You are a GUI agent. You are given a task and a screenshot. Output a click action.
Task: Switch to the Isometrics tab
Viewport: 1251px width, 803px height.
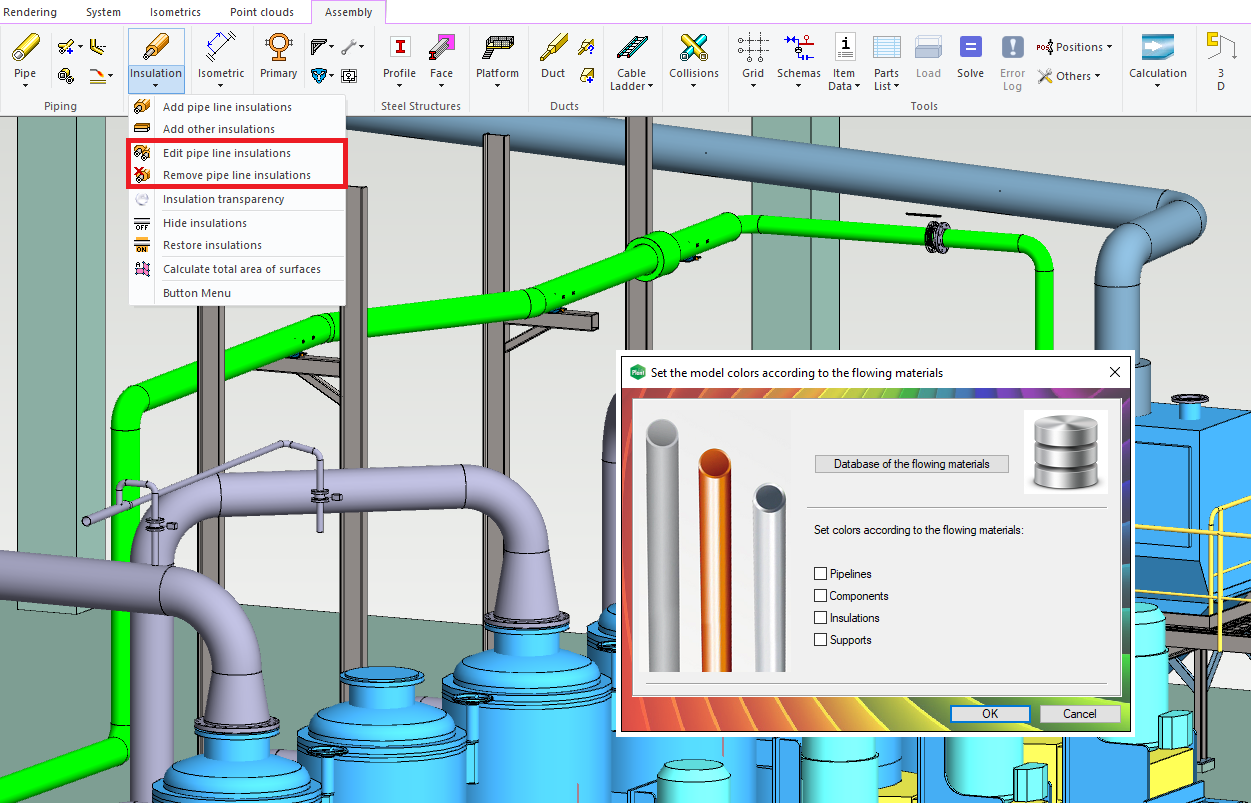click(x=175, y=12)
